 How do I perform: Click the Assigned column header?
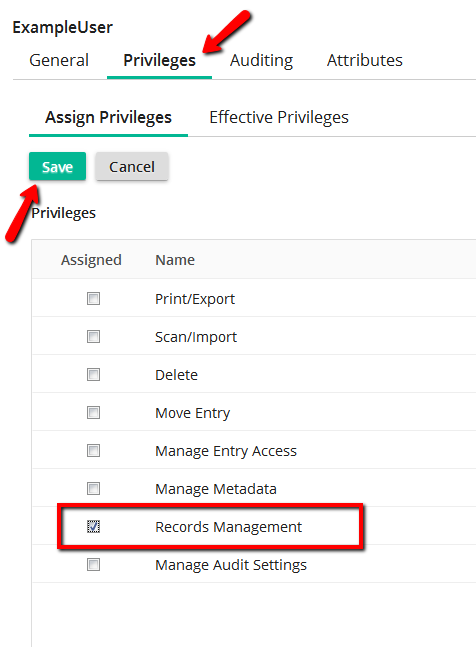coord(91,260)
